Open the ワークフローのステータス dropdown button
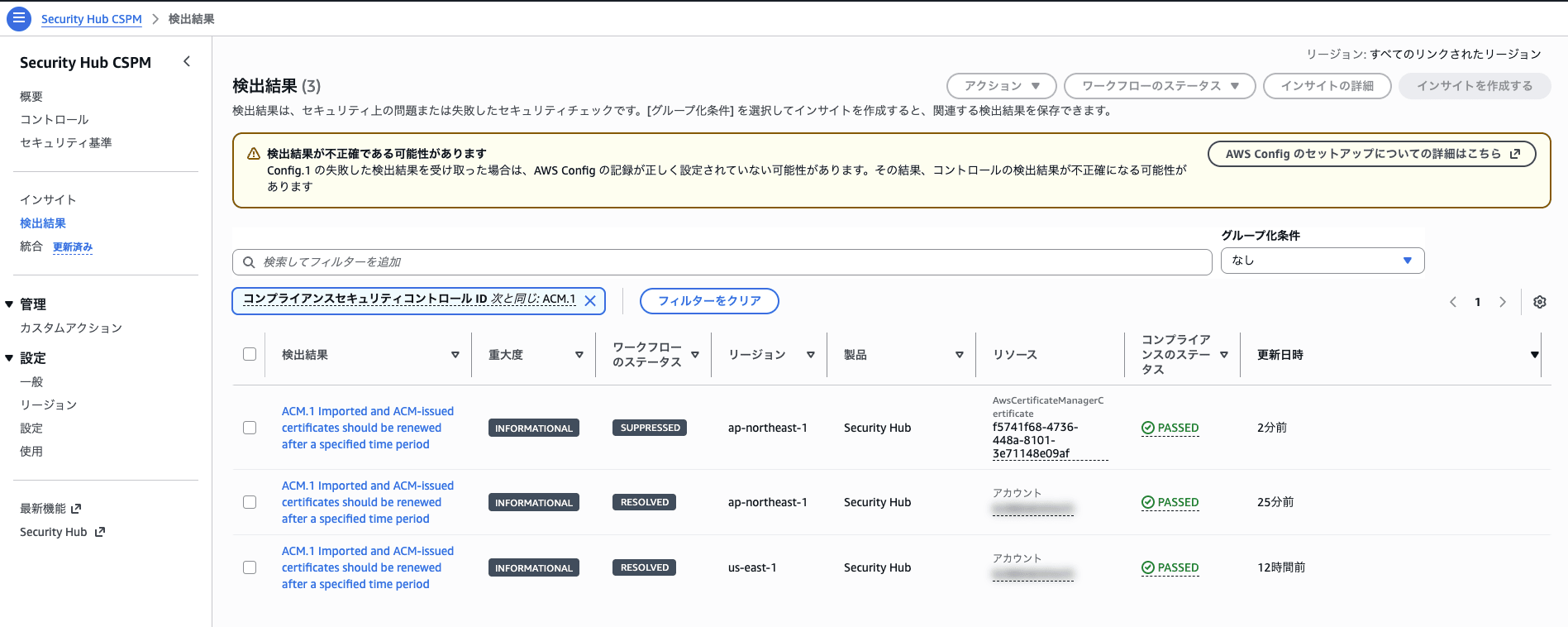1568x627 pixels. (1160, 86)
